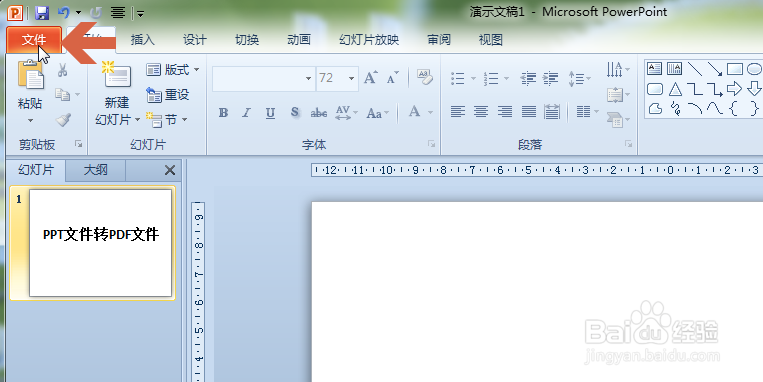Cut selection with the scissors icon
Screen dimensions: 763x382
[62, 70]
